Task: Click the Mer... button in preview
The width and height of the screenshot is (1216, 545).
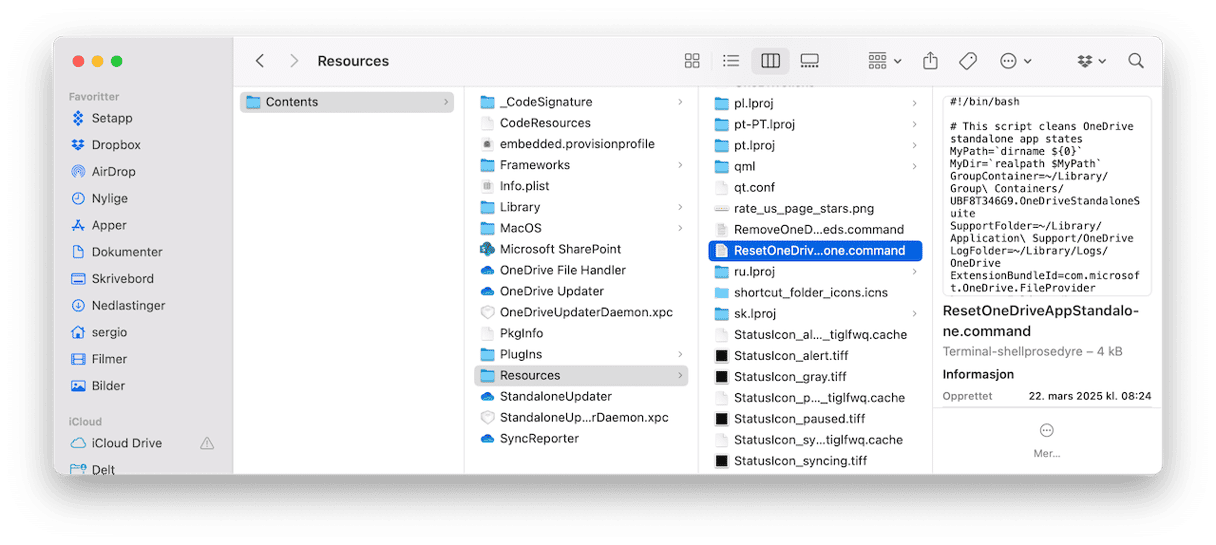Action: pyautogui.click(x=1047, y=440)
